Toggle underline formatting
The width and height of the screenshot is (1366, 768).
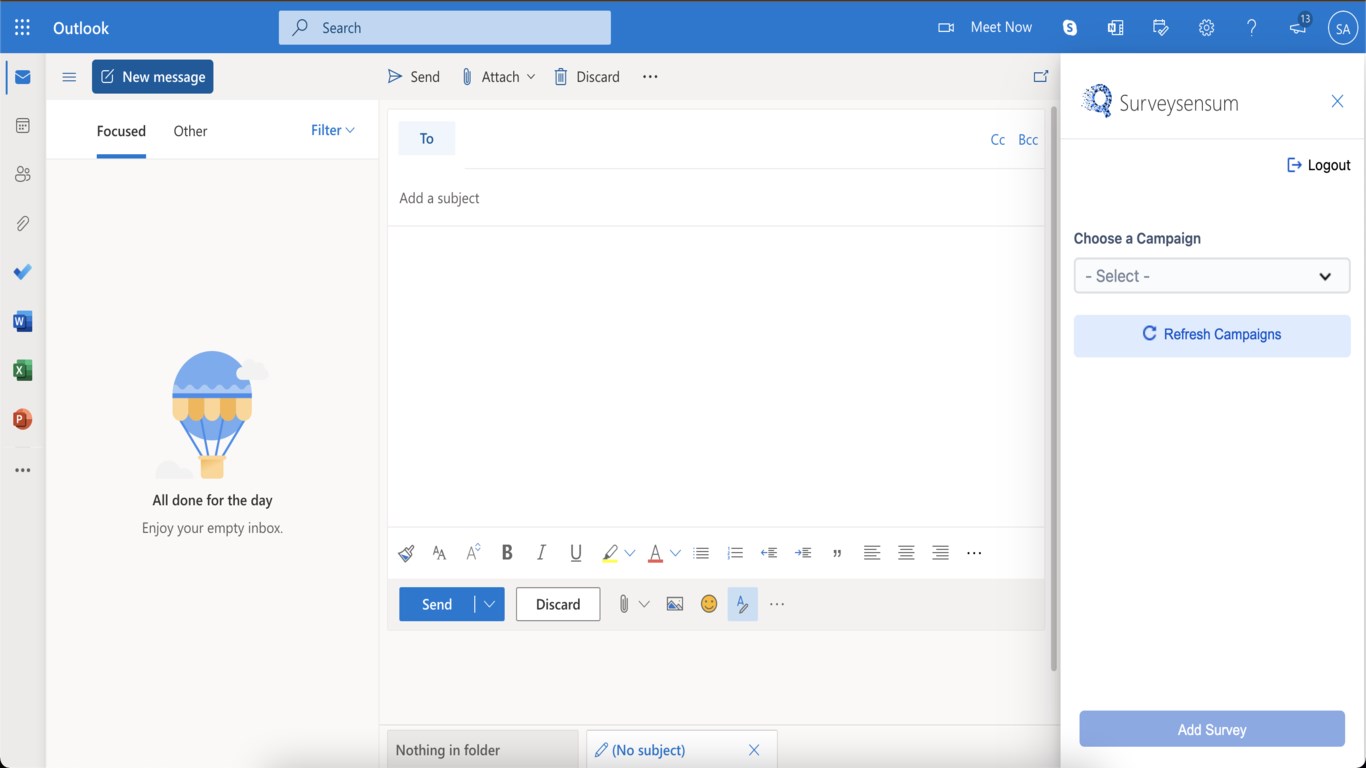tap(576, 552)
